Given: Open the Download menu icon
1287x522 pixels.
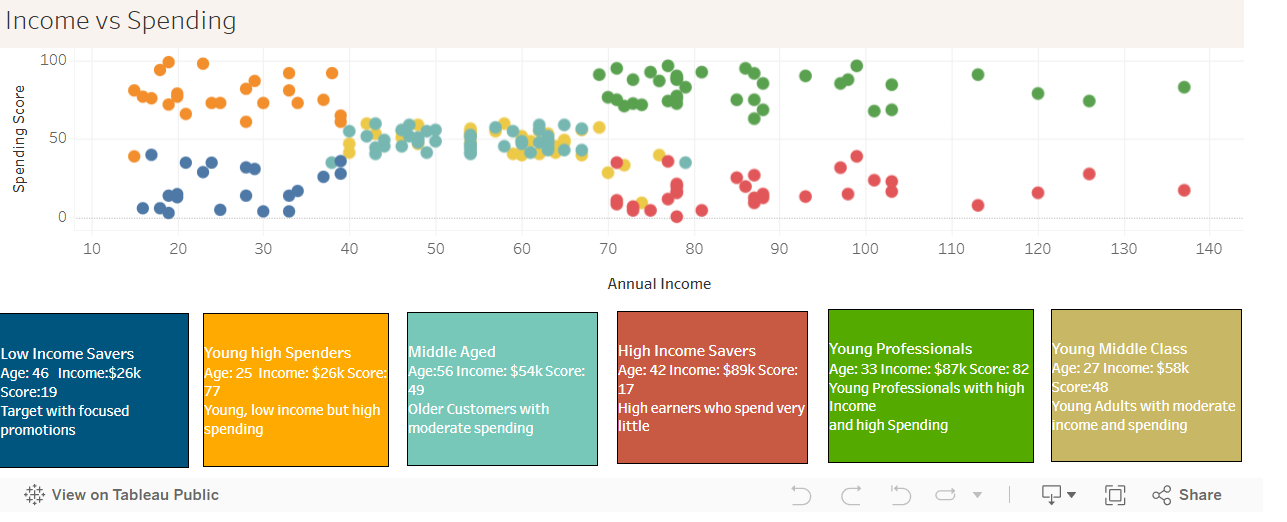Looking at the screenshot, I should (1052, 495).
